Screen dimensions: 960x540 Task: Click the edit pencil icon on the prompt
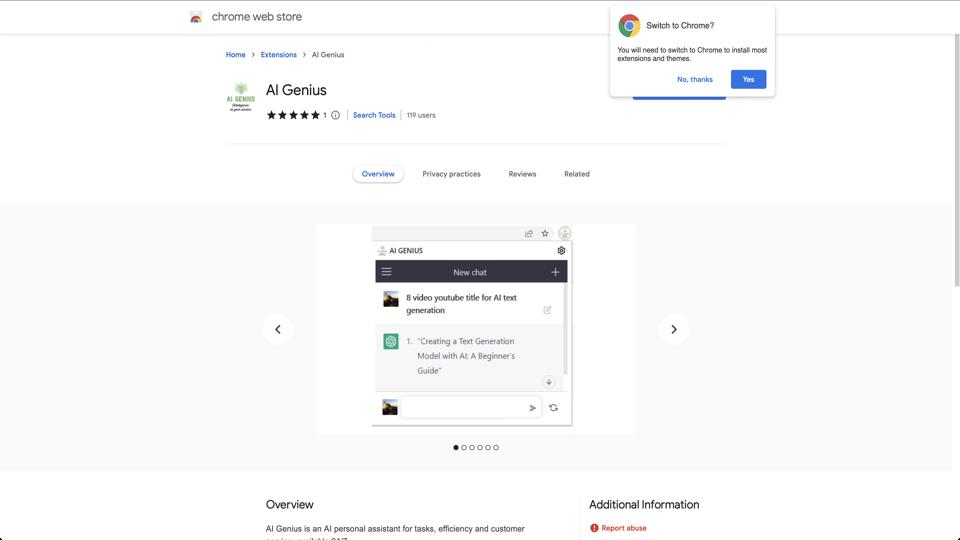(x=547, y=310)
